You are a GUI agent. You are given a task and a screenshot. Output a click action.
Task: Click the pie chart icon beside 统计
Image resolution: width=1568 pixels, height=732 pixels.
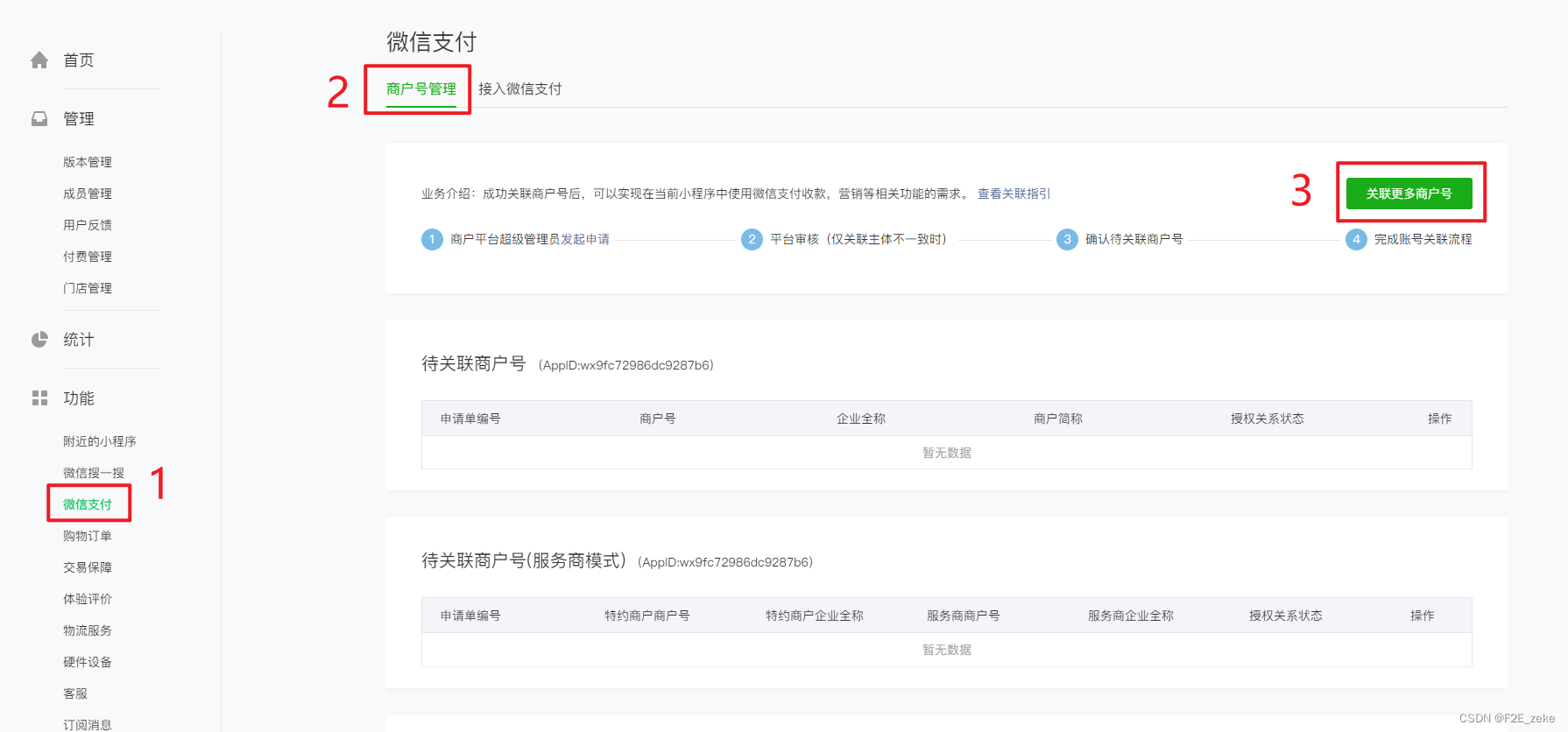pos(39,339)
